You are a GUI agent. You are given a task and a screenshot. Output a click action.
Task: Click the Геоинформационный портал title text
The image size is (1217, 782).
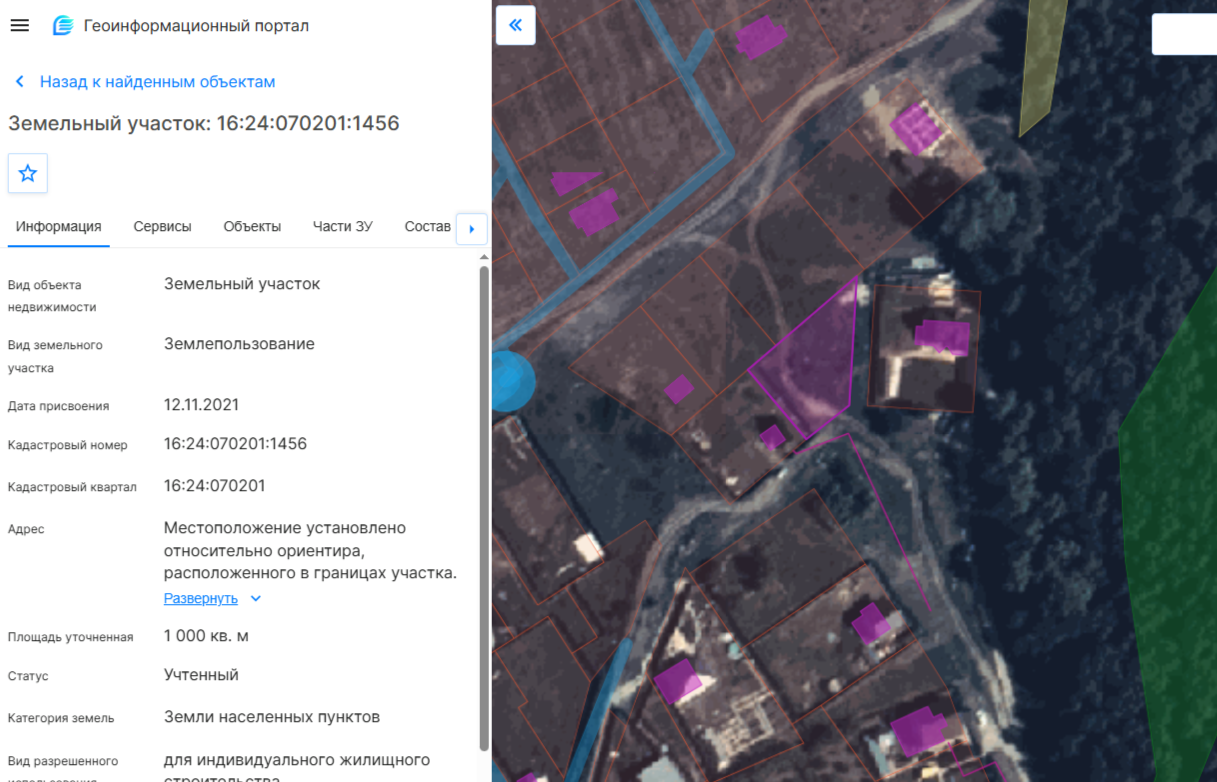196,26
